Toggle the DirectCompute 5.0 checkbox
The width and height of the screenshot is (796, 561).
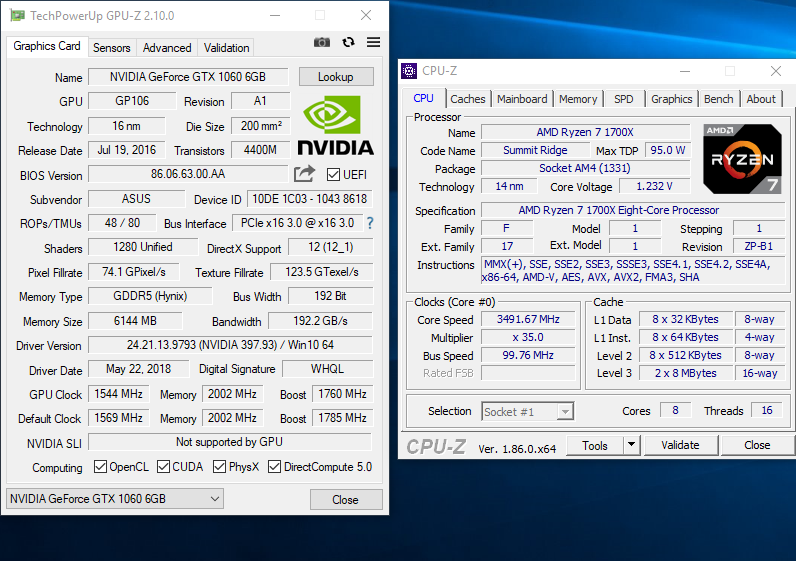(274, 467)
